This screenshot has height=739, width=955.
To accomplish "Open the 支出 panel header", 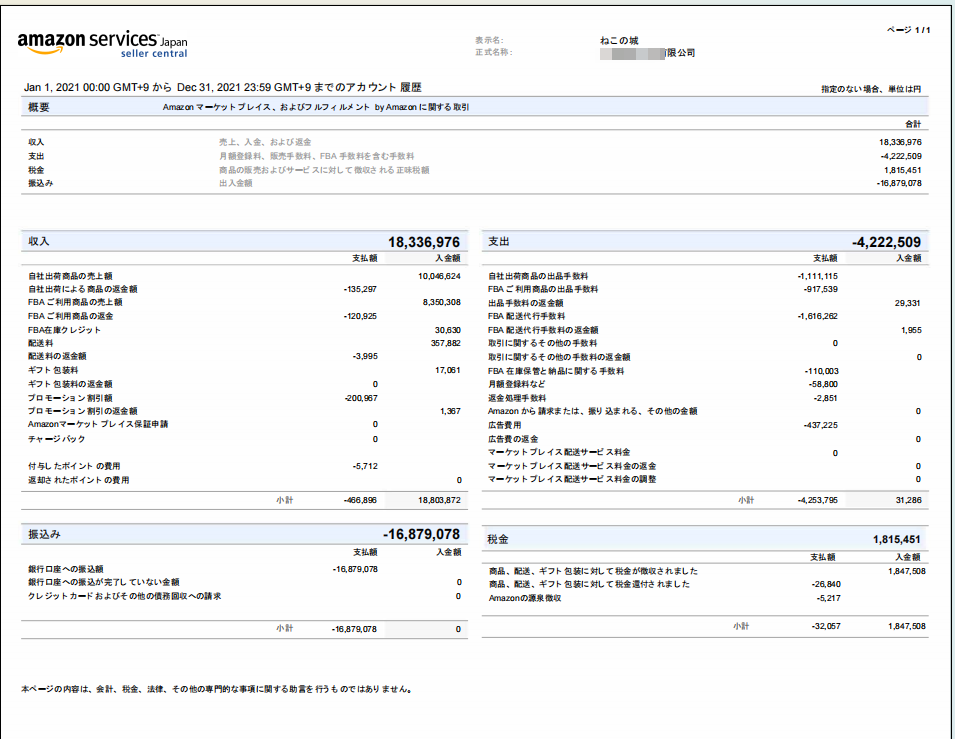I will [500, 240].
